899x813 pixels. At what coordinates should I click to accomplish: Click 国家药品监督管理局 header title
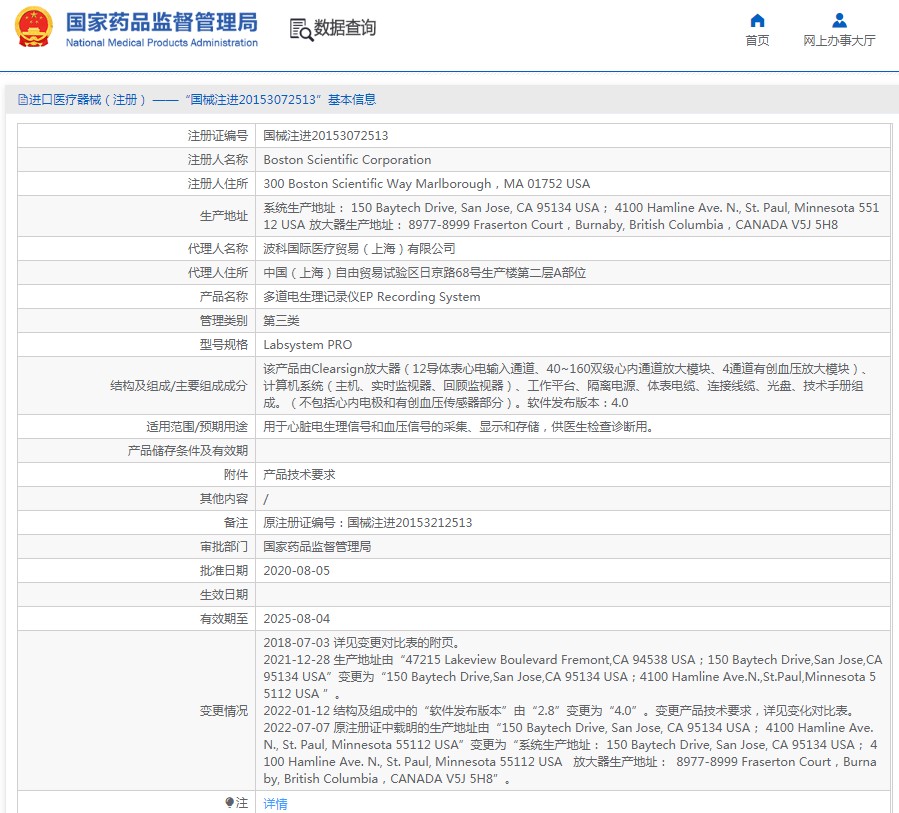pyautogui.click(x=162, y=22)
